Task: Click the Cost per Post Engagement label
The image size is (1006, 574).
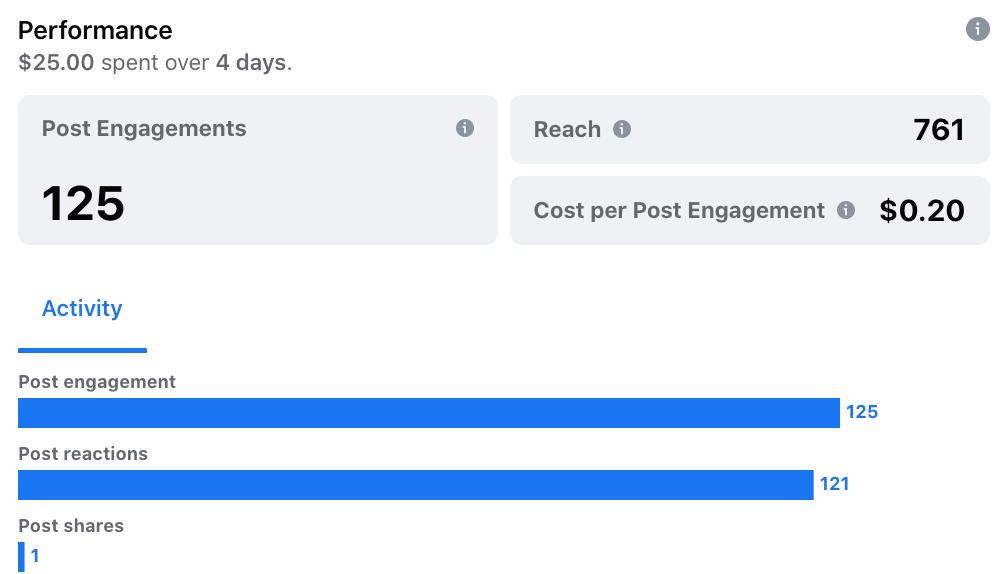Action: pos(679,210)
